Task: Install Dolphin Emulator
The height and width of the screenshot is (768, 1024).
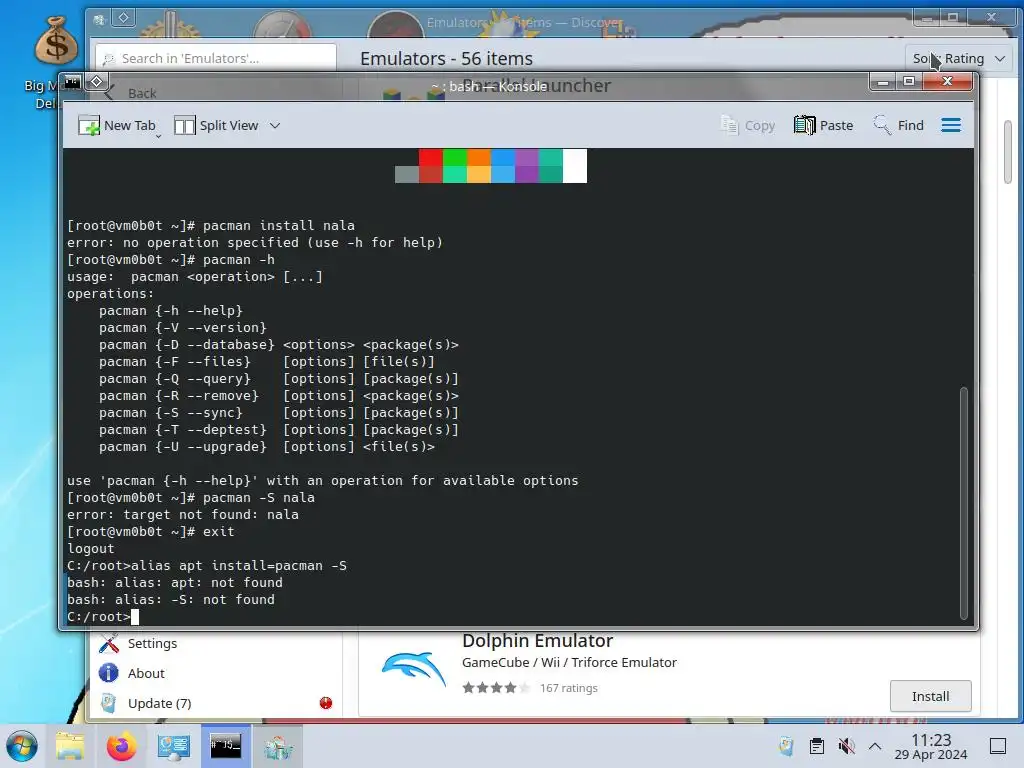Action: click(x=931, y=696)
